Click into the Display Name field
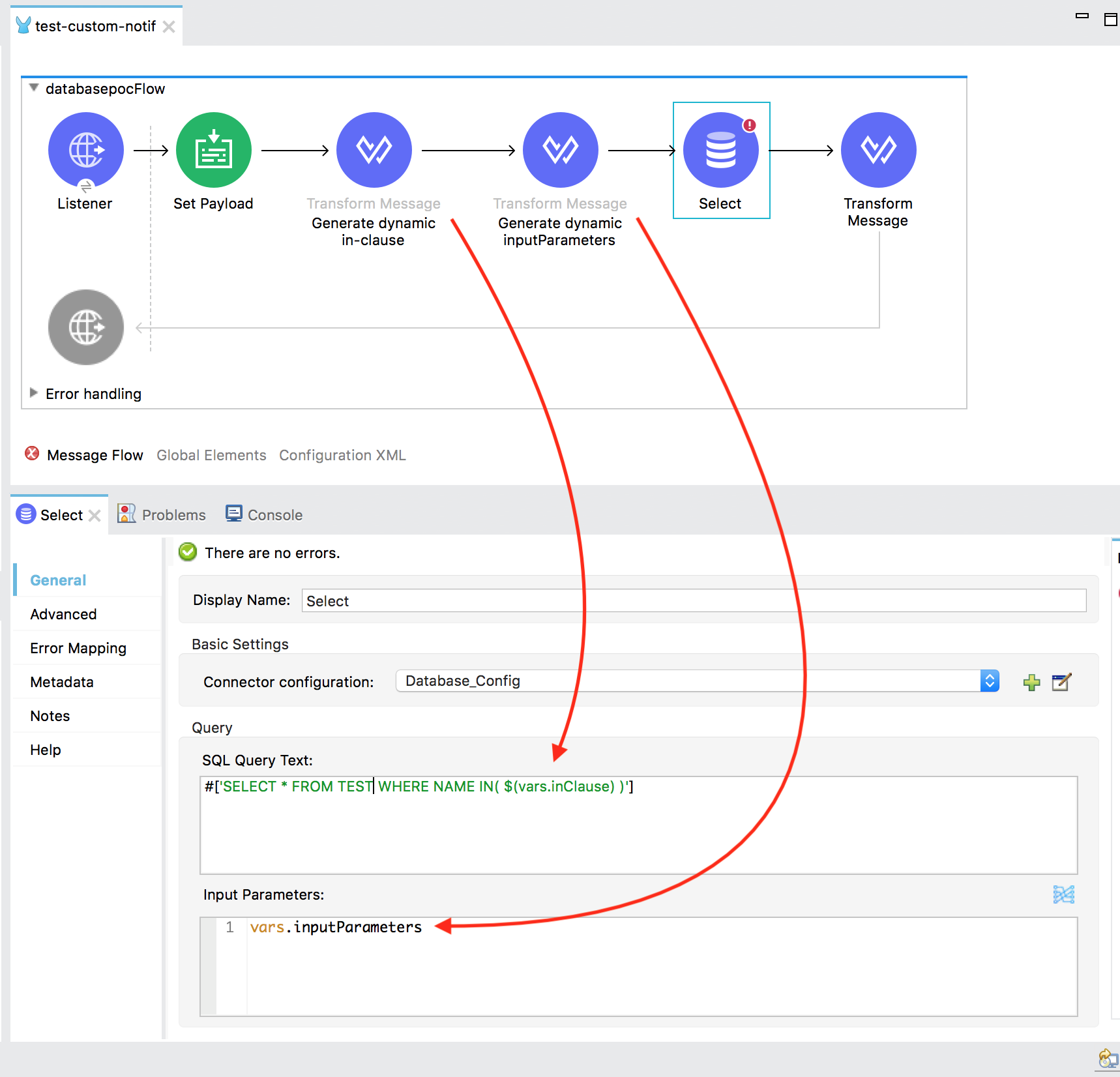This screenshot has height=1077, width=1120. pos(694,600)
